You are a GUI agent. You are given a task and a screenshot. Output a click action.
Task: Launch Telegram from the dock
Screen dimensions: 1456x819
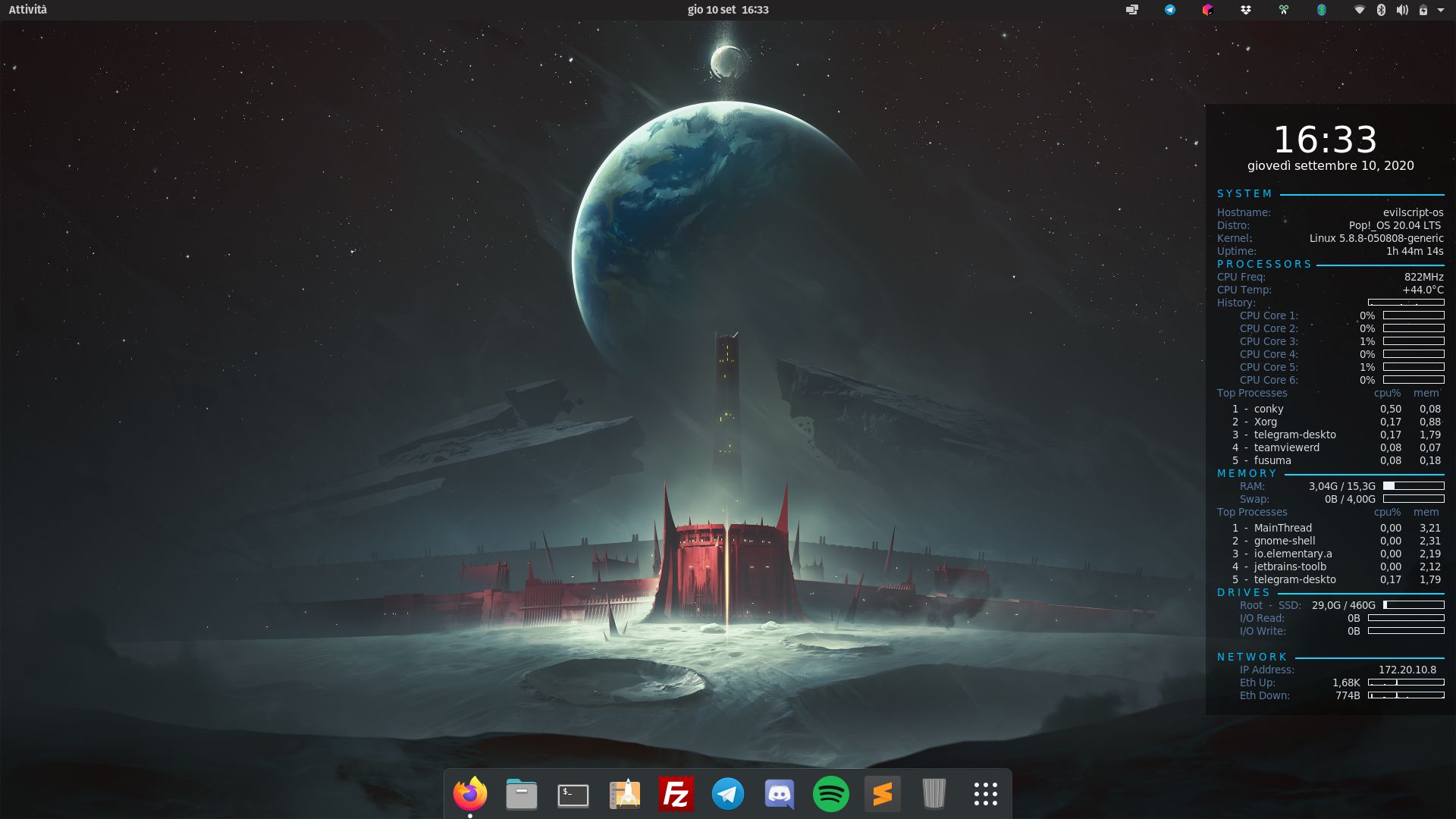tap(727, 793)
